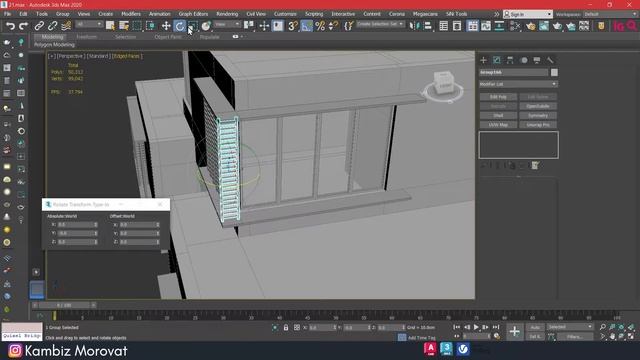Toggle the Percent Snap button
Screen dimensions: 640x360
tap(320, 26)
